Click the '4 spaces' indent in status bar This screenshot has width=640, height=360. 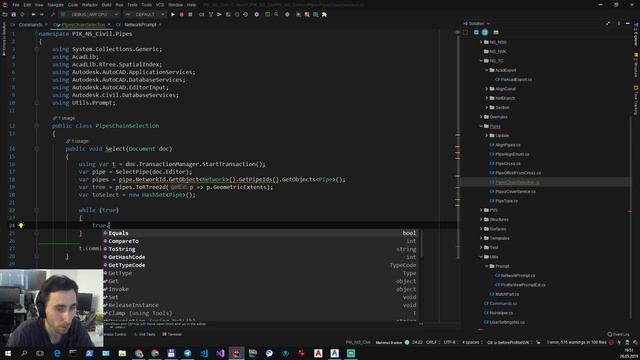[472, 342]
